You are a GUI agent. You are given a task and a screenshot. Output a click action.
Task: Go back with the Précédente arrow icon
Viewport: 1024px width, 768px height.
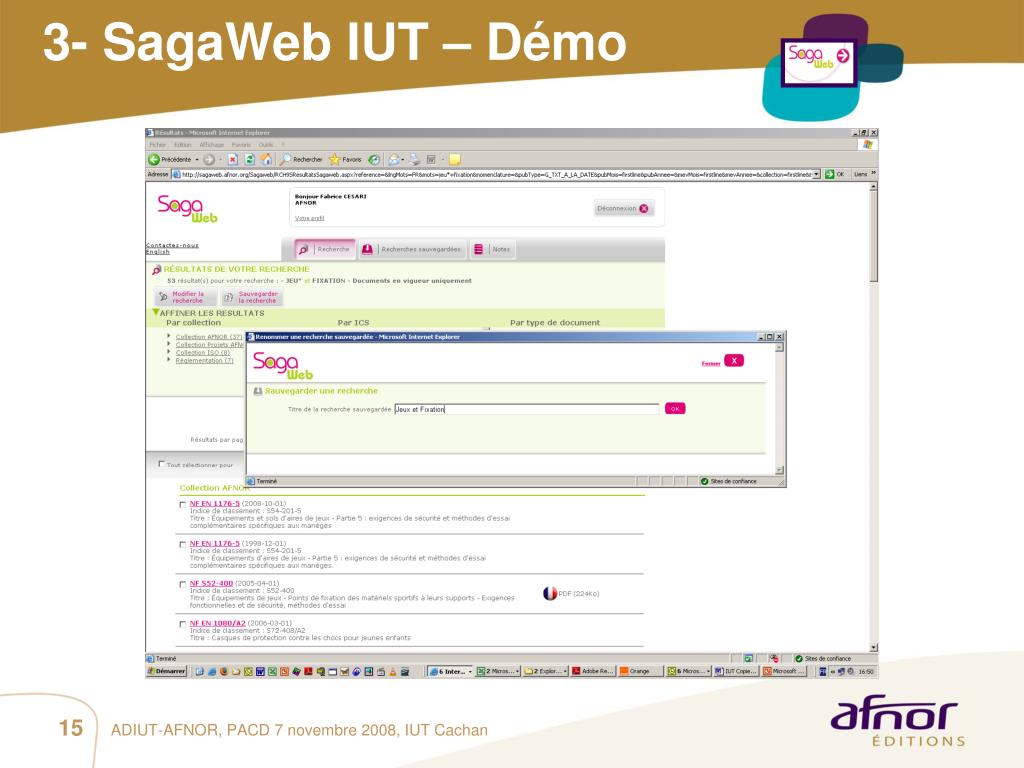point(154,159)
